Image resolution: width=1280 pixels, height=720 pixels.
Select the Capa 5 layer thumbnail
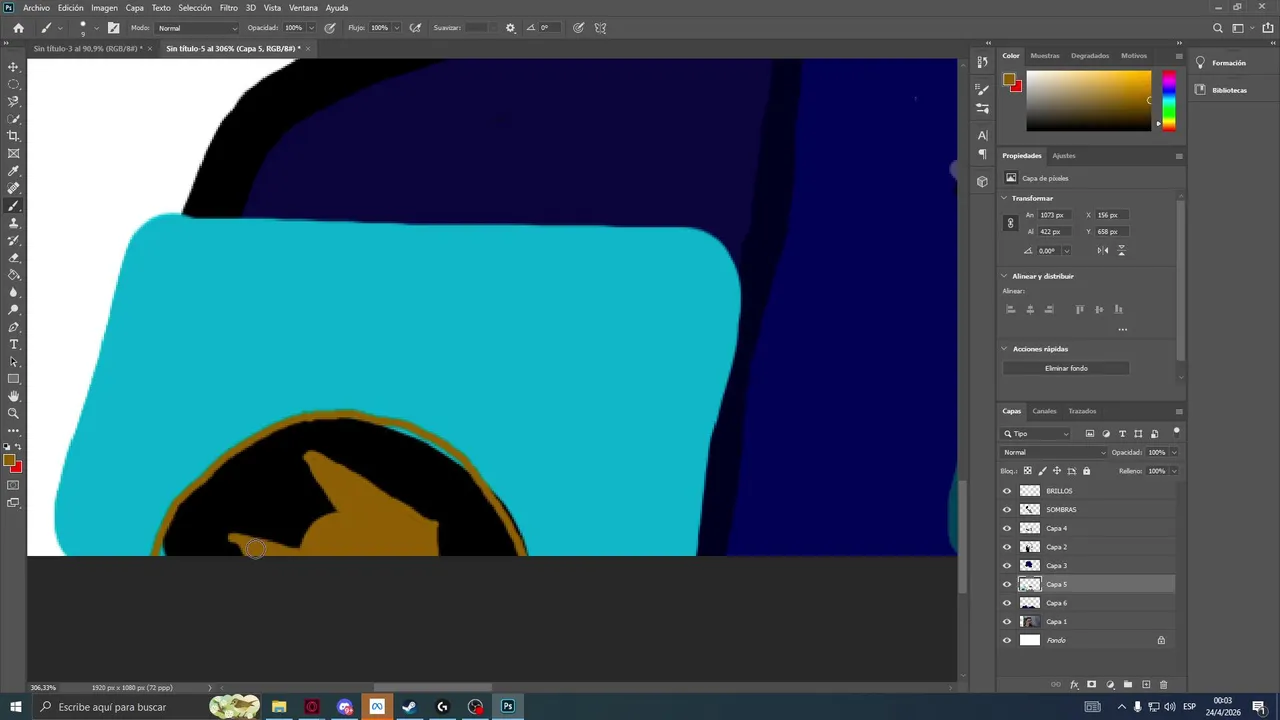[1030, 584]
